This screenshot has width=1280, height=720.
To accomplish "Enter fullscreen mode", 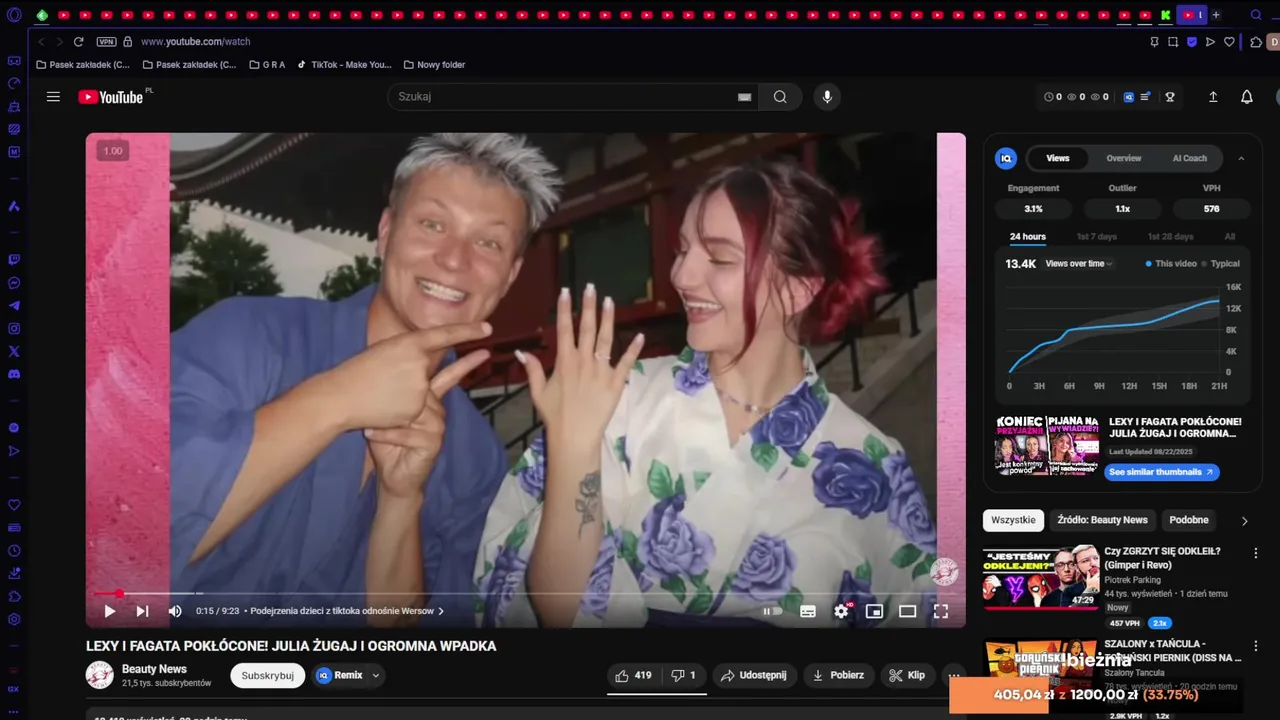I will [941, 611].
